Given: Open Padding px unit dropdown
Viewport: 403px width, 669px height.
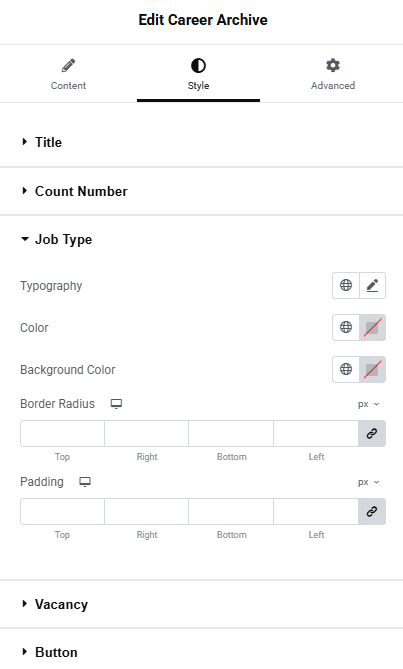Looking at the screenshot, I should point(368,482).
